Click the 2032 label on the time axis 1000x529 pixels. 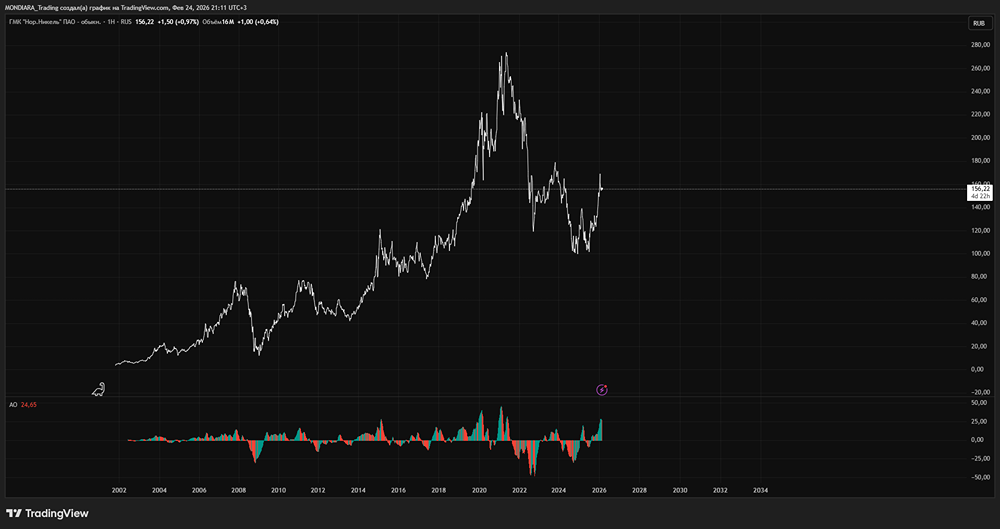pos(720,491)
